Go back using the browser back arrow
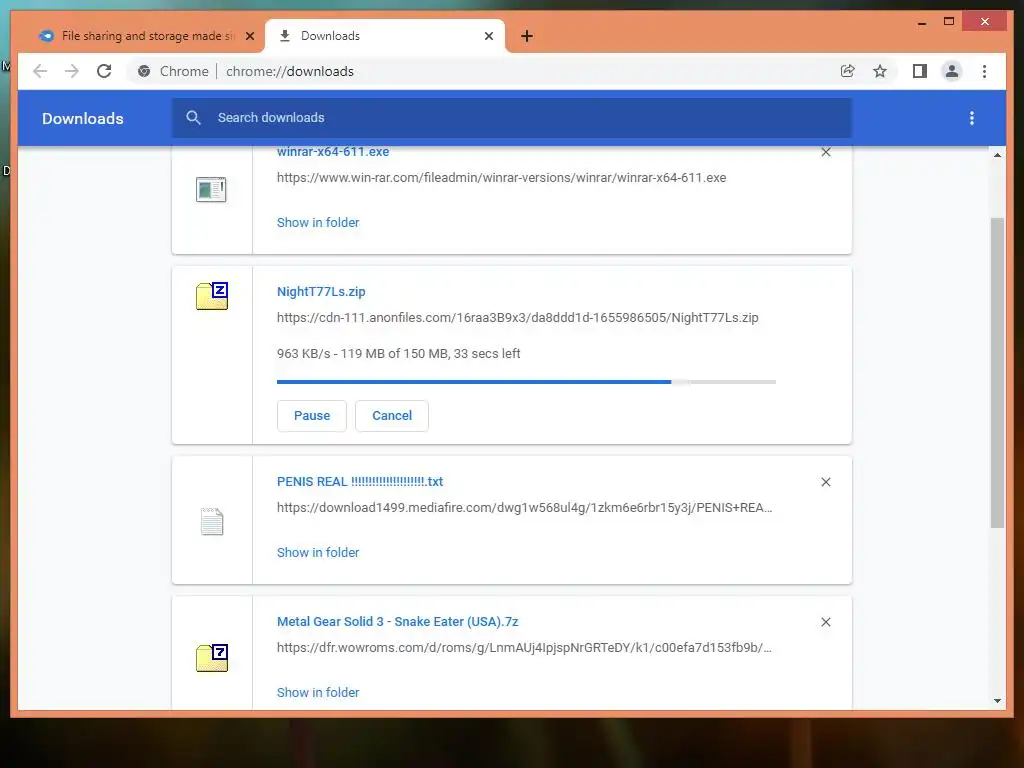Screen dimensions: 1024x768 pyautogui.click(x=40, y=71)
